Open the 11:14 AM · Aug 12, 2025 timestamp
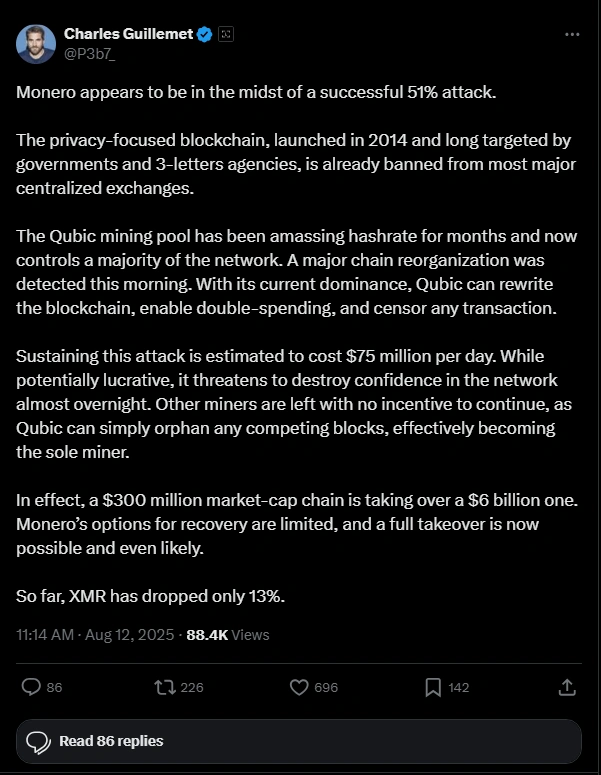Screen dimensions: 601x775 pyautogui.click(x=95, y=635)
